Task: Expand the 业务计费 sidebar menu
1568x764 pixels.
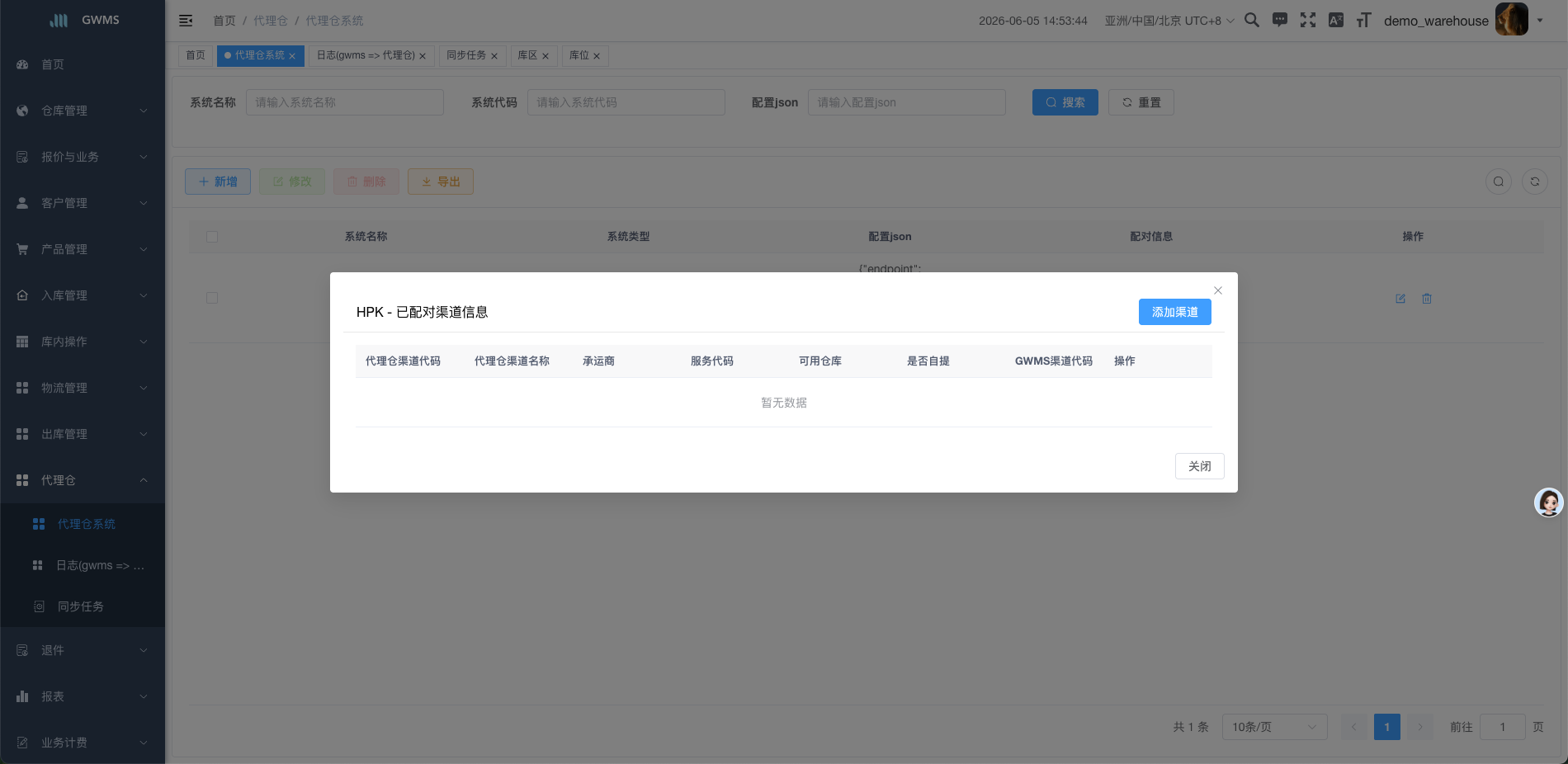Action: pos(83,743)
